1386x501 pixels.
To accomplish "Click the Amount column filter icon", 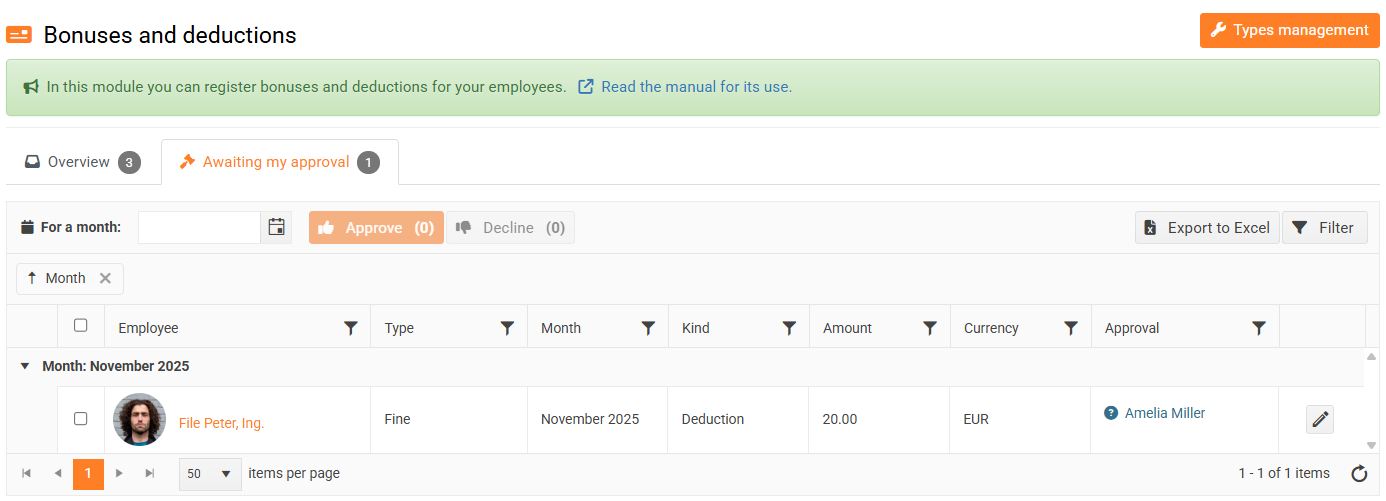I will coord(930,328).
